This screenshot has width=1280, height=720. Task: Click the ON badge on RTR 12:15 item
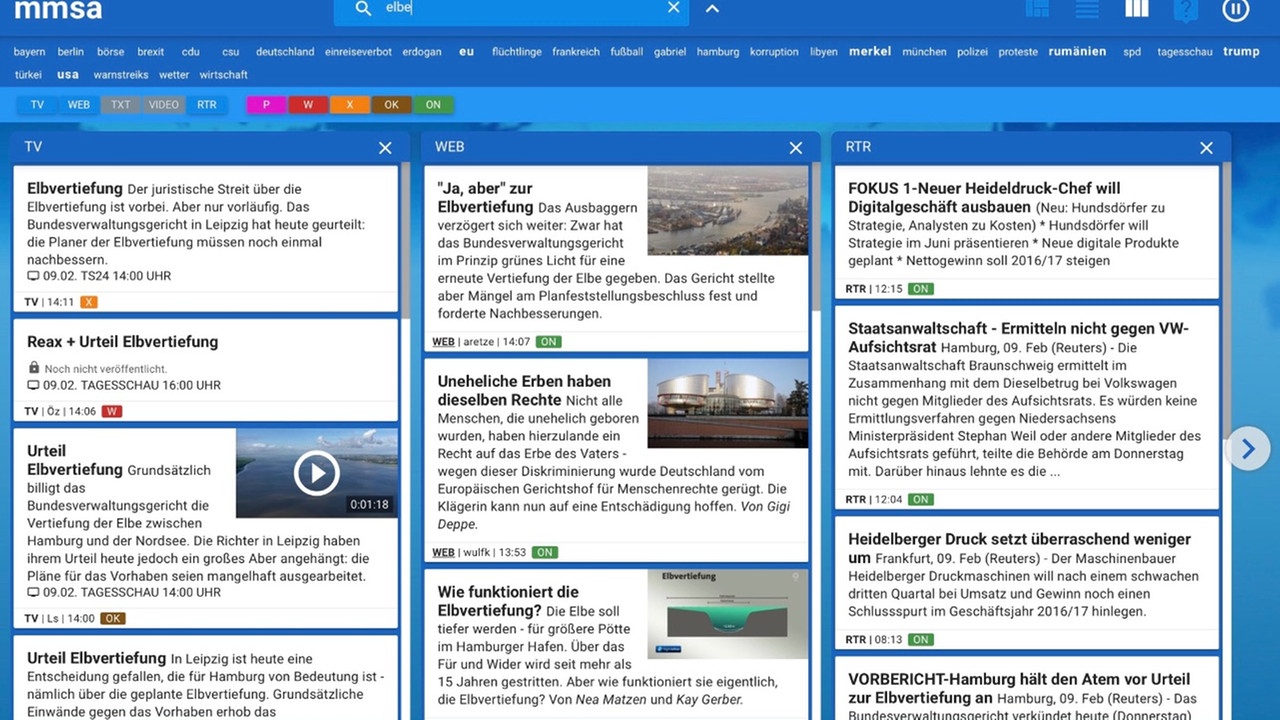920,289
